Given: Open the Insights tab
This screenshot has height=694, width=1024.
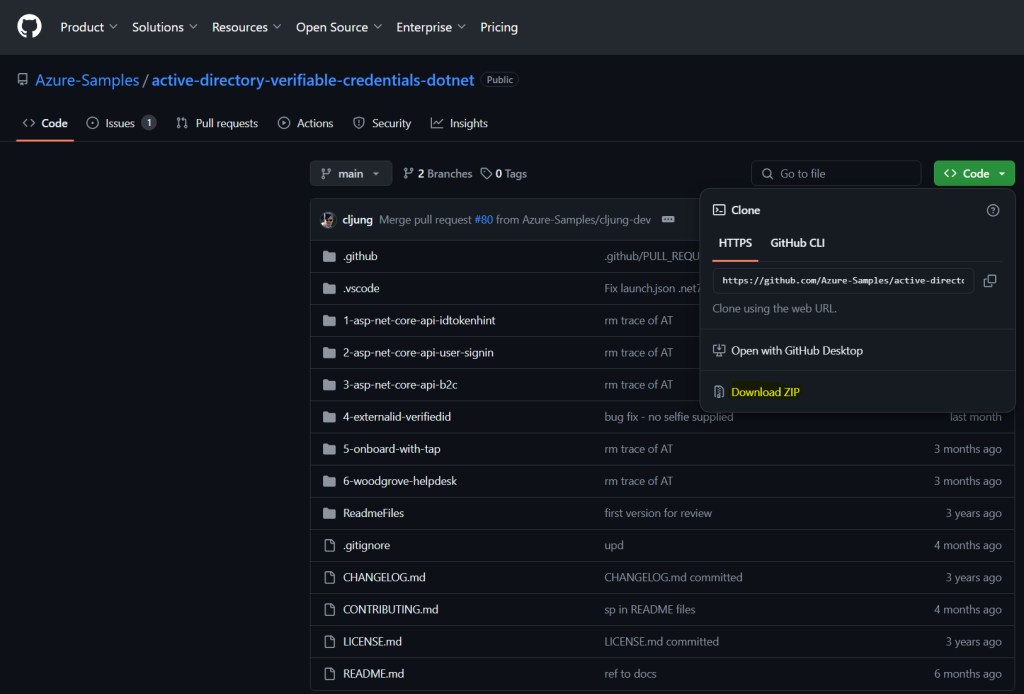Looking at the screenshot, I should [459, 123].
